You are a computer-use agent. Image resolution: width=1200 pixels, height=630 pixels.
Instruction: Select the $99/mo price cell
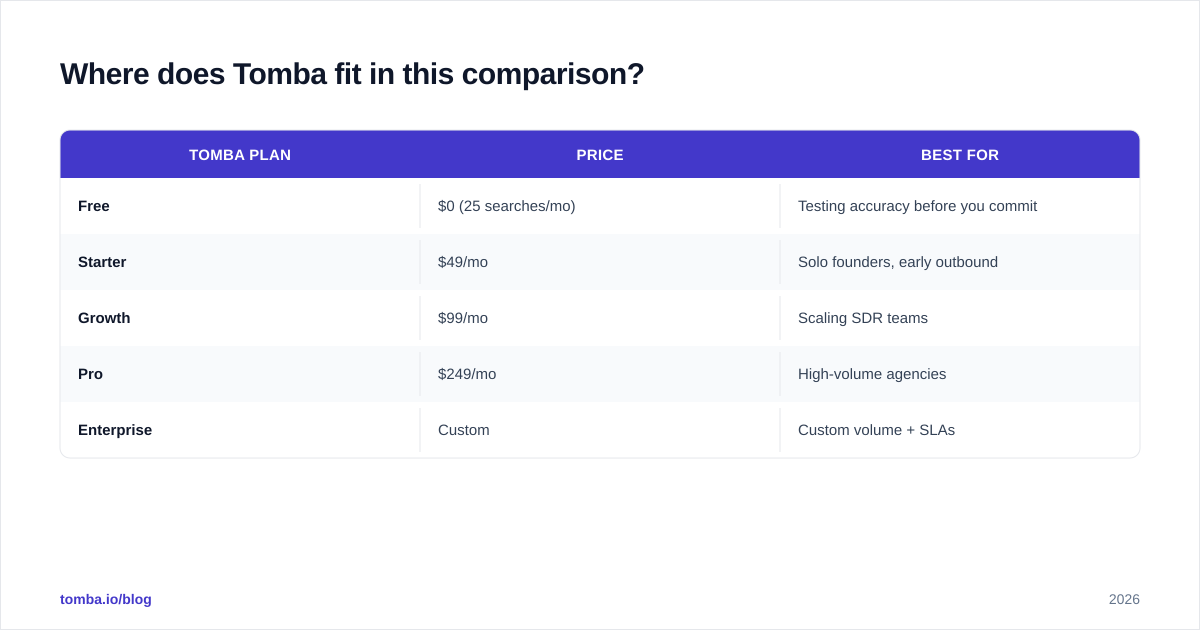point(600,318)
